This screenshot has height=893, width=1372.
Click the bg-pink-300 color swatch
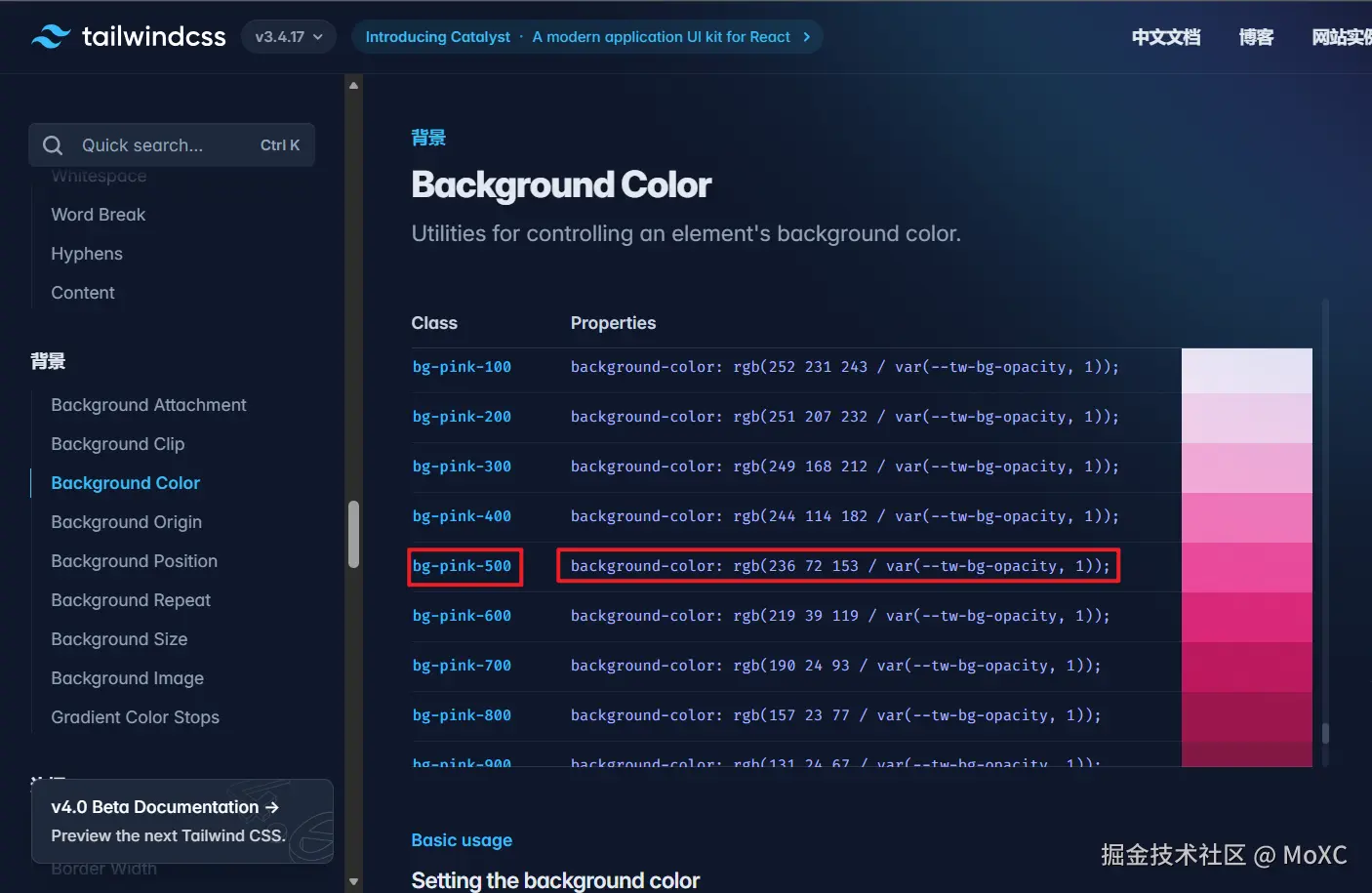(x=1247, y=467)
